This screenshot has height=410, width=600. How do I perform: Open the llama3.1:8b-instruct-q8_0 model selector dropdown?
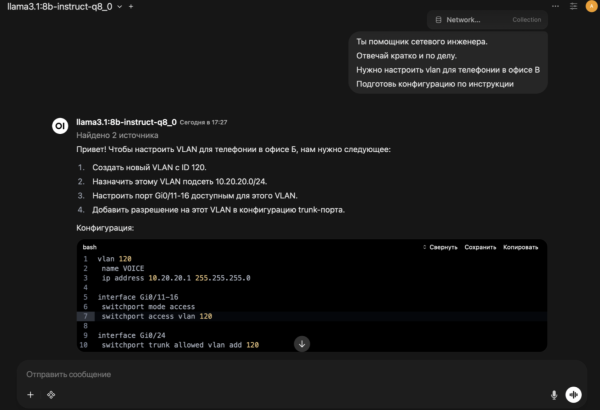coord(65,7)
